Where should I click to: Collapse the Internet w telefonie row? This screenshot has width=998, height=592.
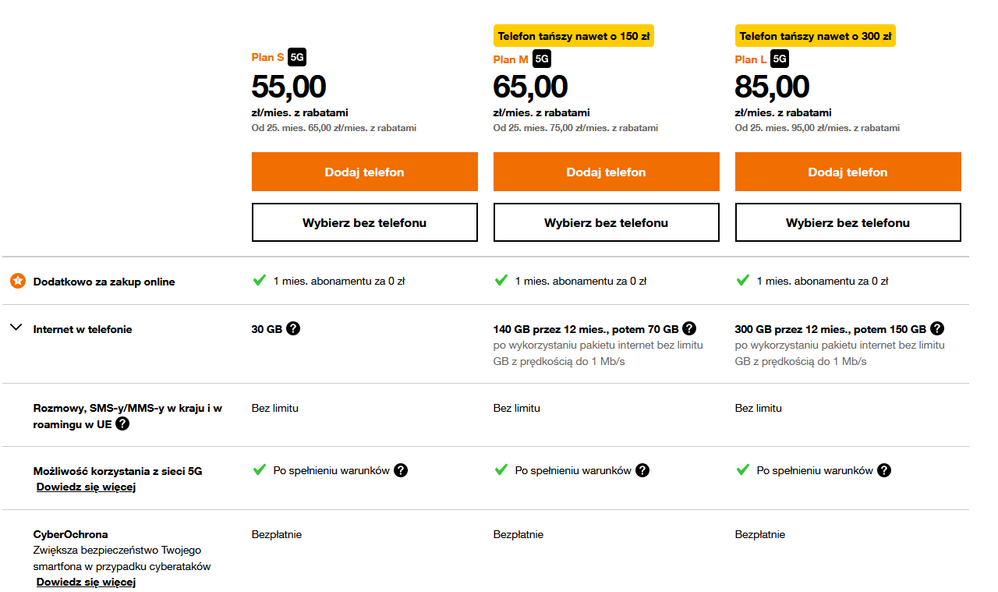coord(16,328)
